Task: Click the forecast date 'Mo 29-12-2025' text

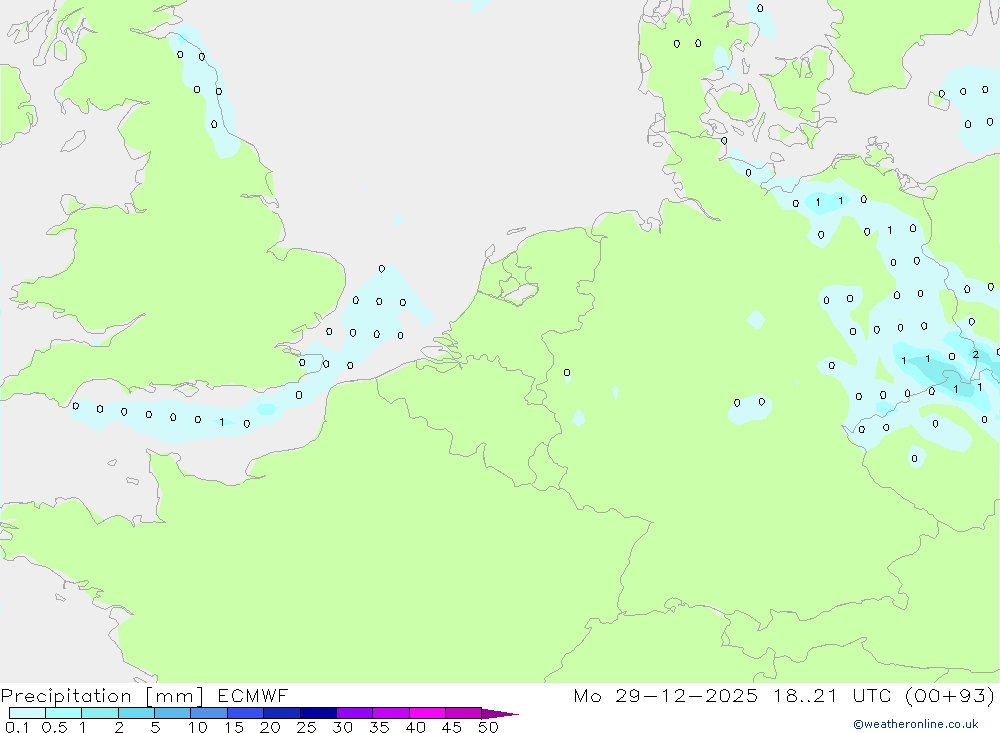Action: coord(665,695)
